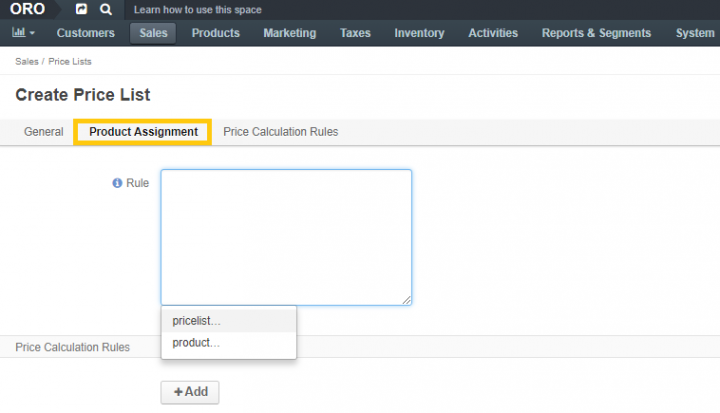Click the Rule info icon

(117, 183)
